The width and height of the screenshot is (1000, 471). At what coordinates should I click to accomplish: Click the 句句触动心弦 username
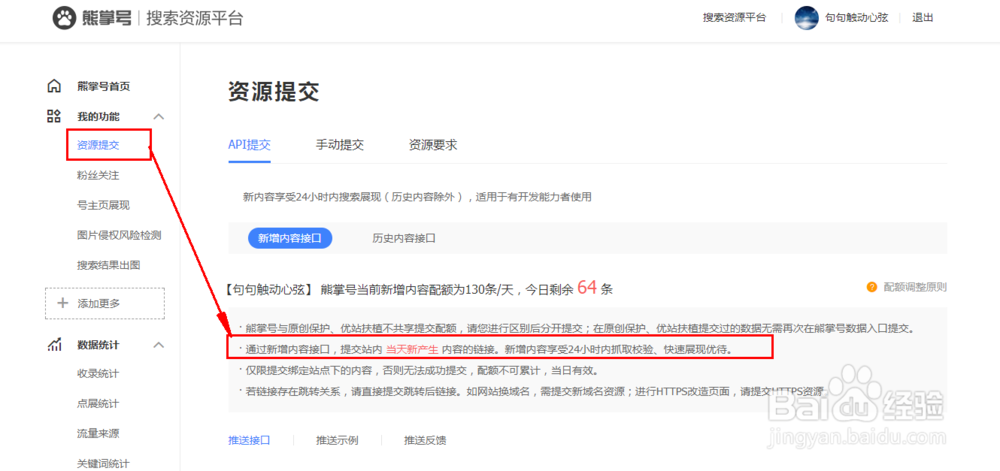pyautogui.click(x=857, y=18)
